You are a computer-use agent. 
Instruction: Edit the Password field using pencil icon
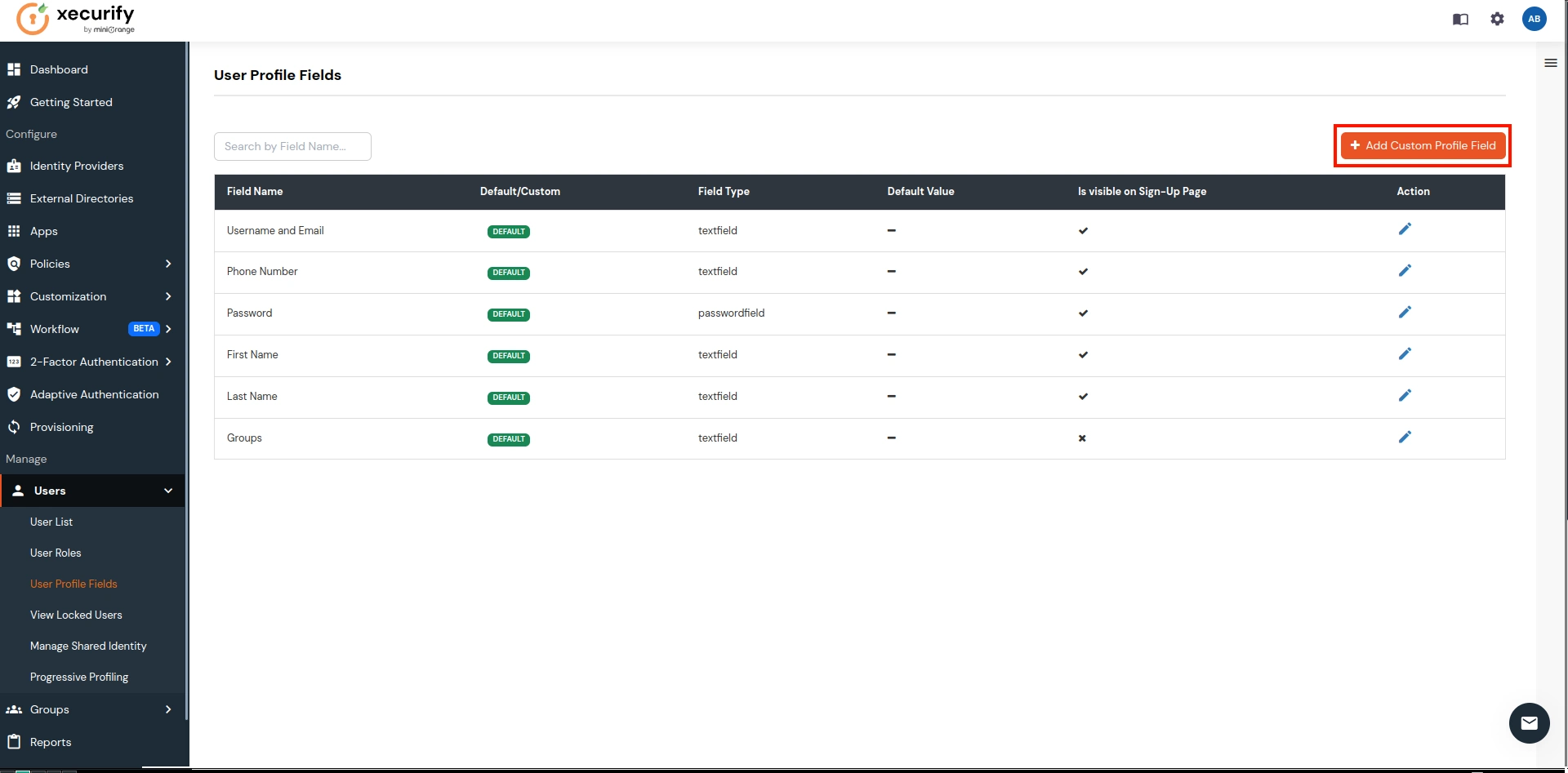[x=1405, y=312]
